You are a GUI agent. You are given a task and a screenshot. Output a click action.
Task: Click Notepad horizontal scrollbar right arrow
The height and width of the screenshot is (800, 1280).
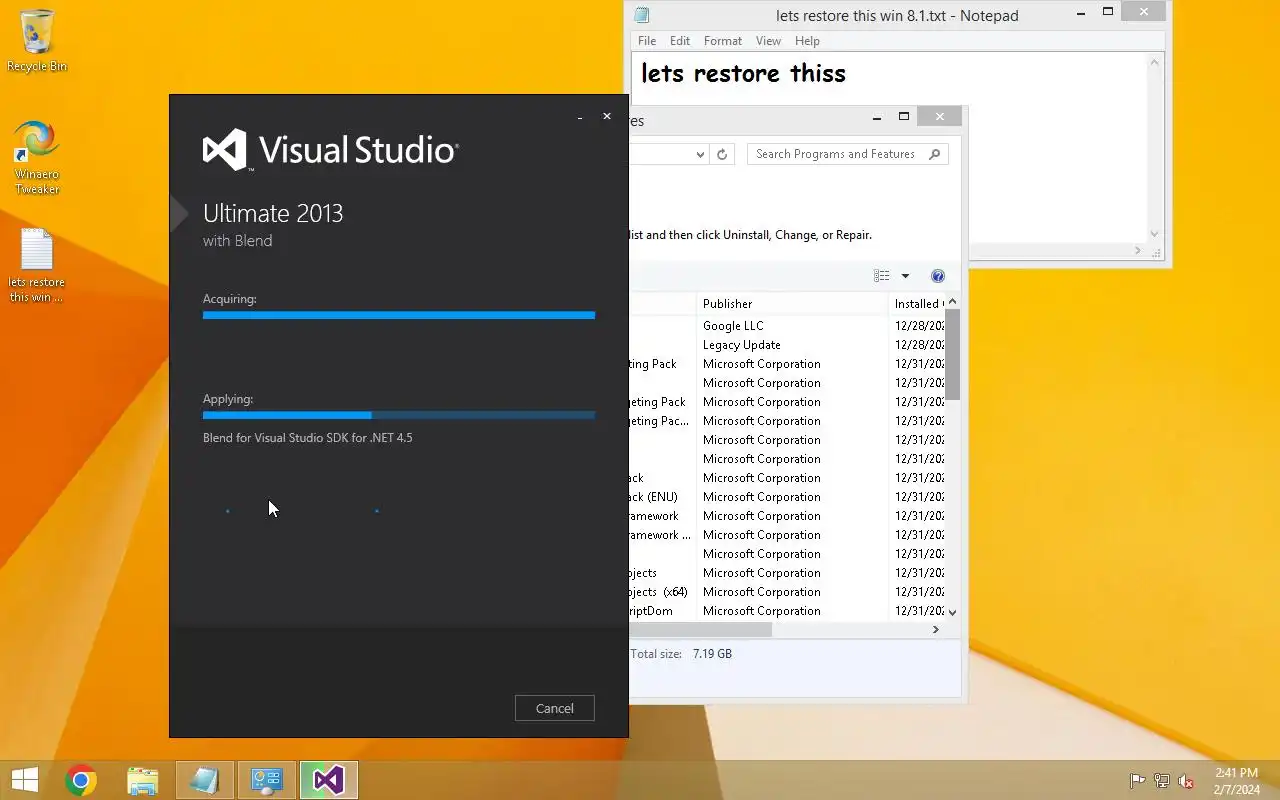click(1138, 250)
